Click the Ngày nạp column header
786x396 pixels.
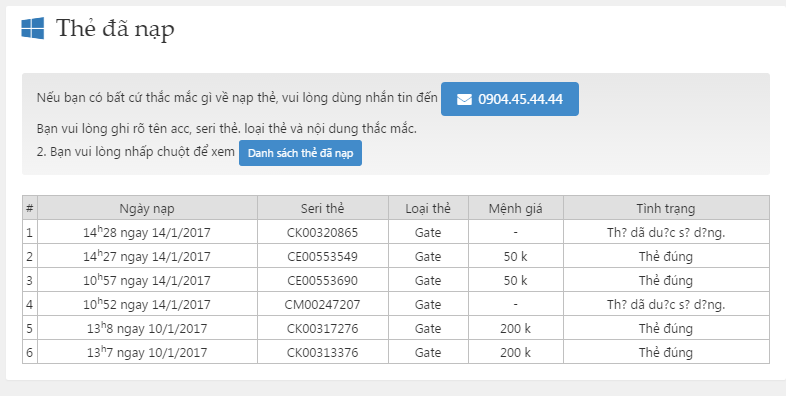point(147,208)
